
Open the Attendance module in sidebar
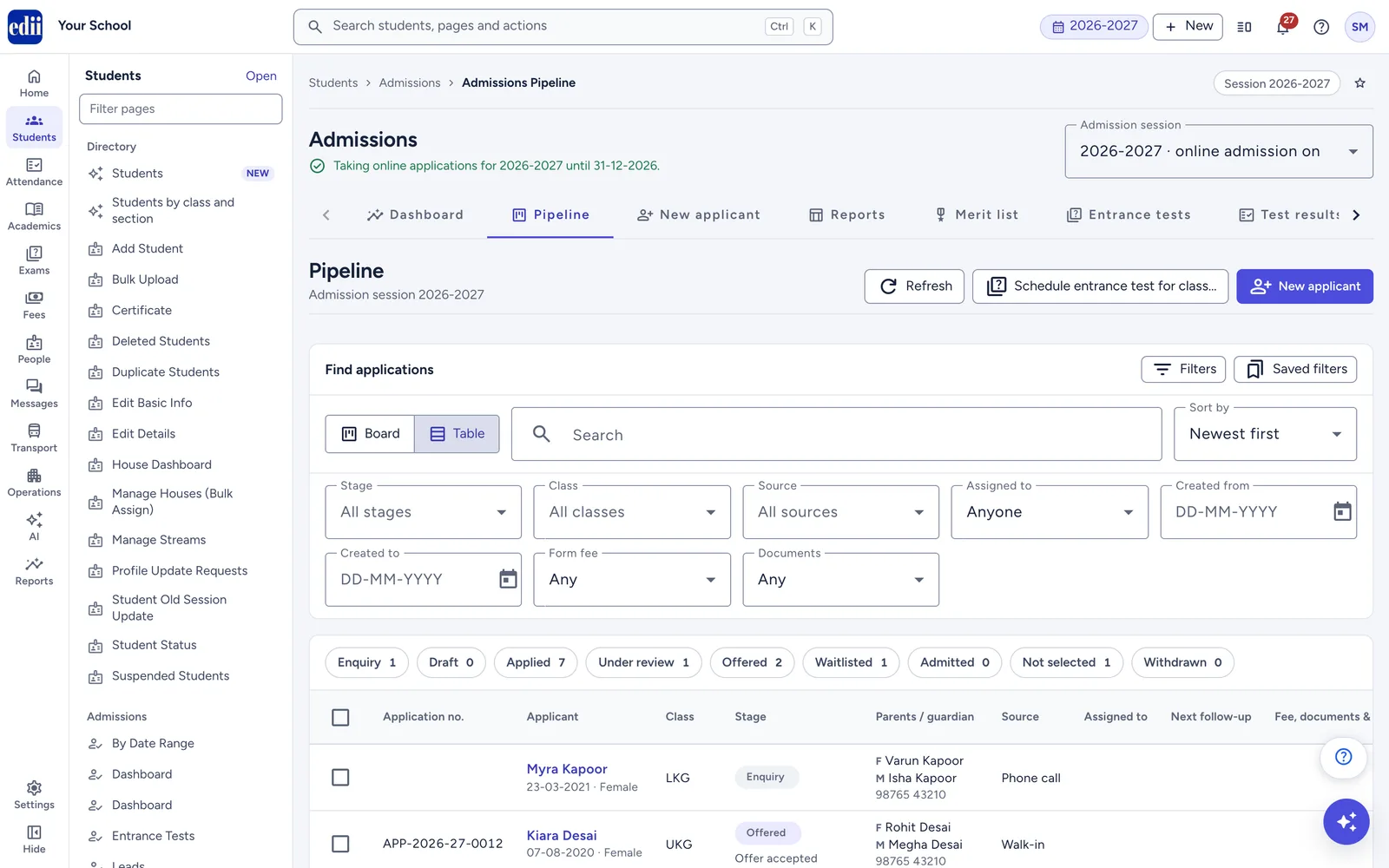click(34, 172)
